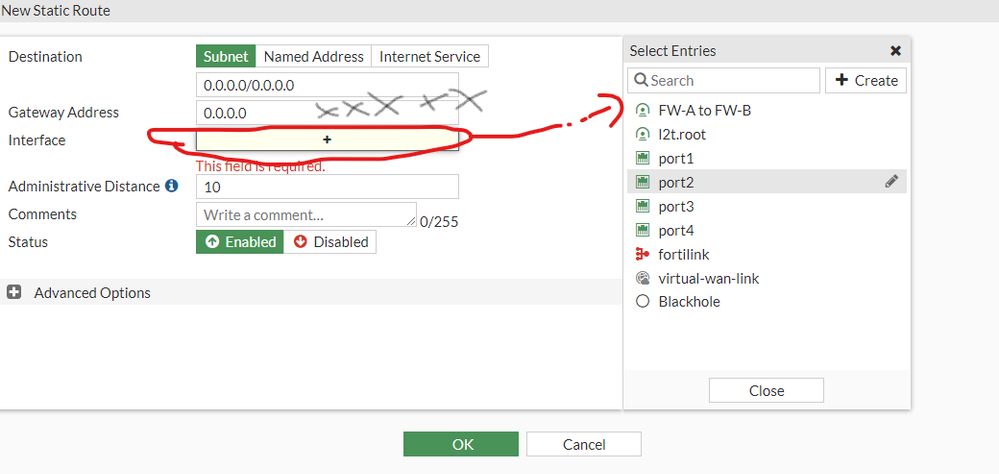999x474 pixels.
Task: Click the Create button in Select Entries
Action: 866,80
